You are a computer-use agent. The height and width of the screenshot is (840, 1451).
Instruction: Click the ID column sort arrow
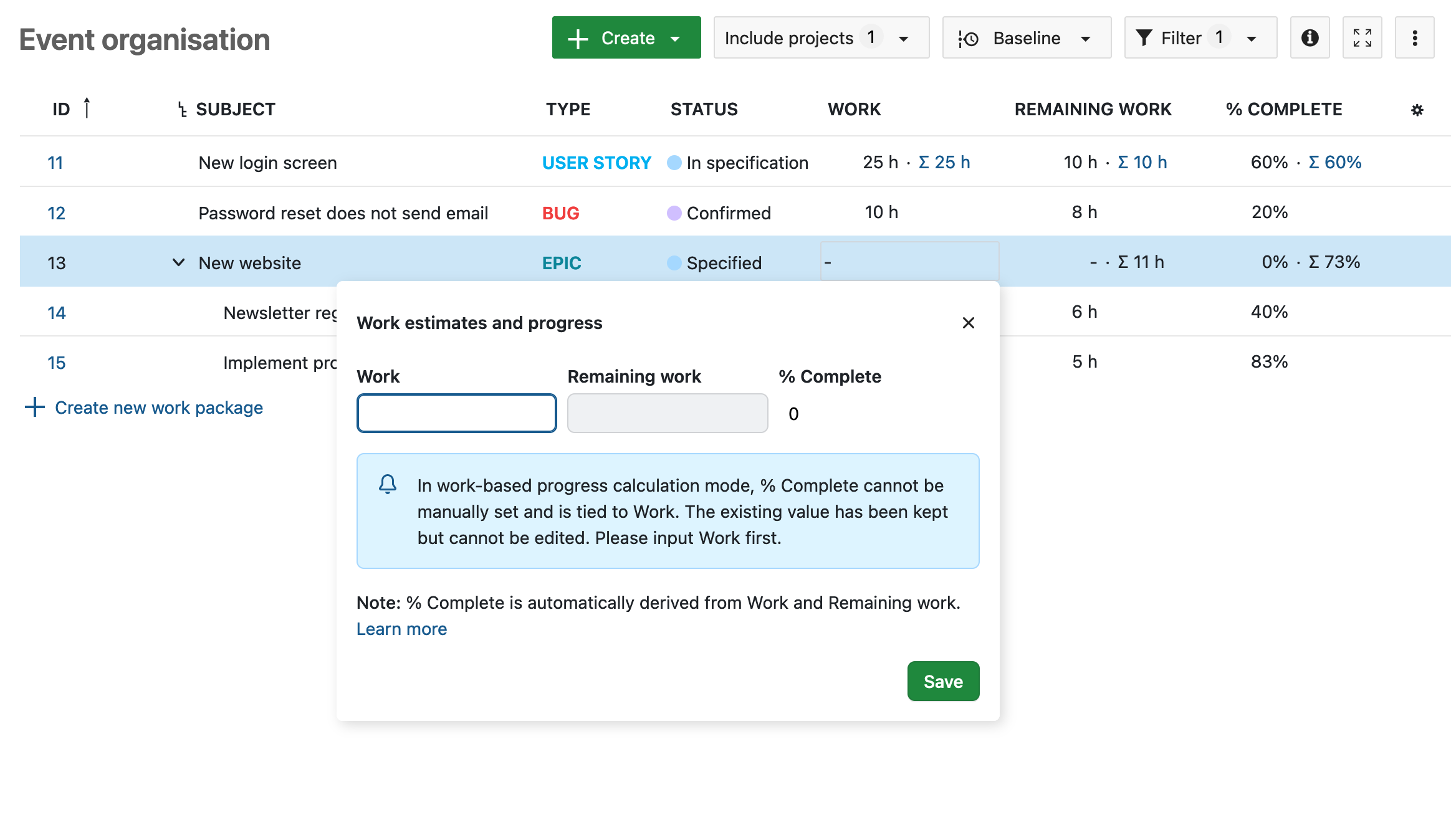pyautogui.click(x=87, y=108)
